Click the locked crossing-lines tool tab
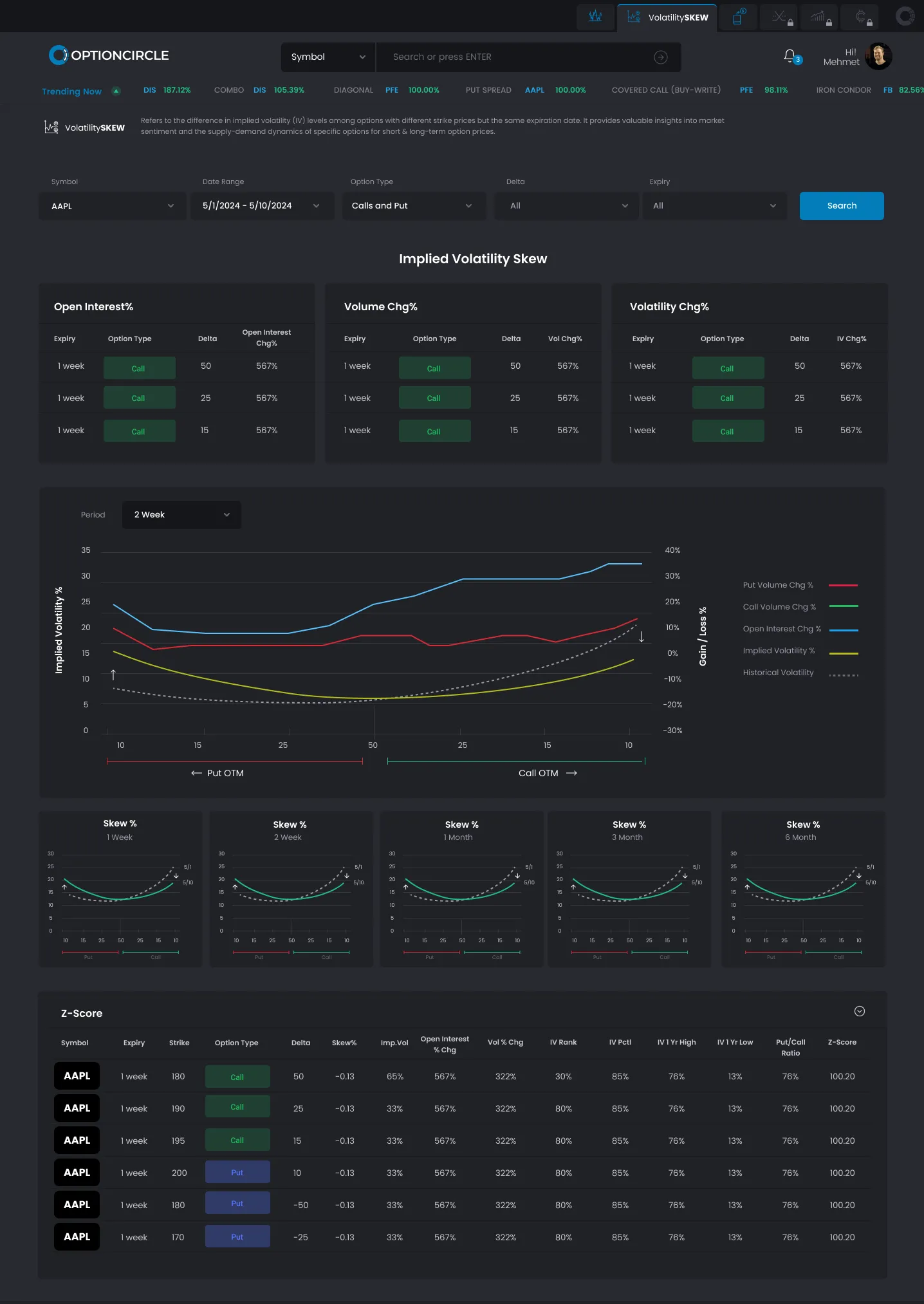924x1304 pixels. pyautogui.click(x=779, y=17)
